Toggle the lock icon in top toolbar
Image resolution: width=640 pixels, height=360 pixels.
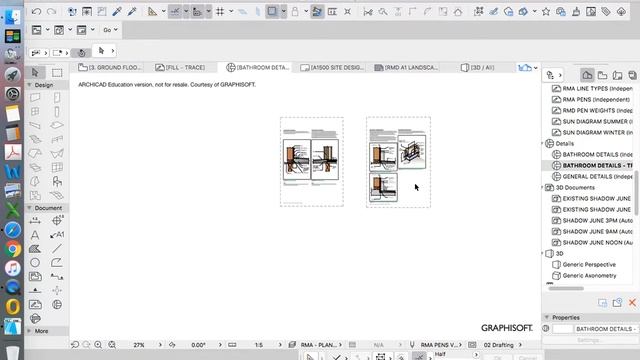tap(295, 11)
